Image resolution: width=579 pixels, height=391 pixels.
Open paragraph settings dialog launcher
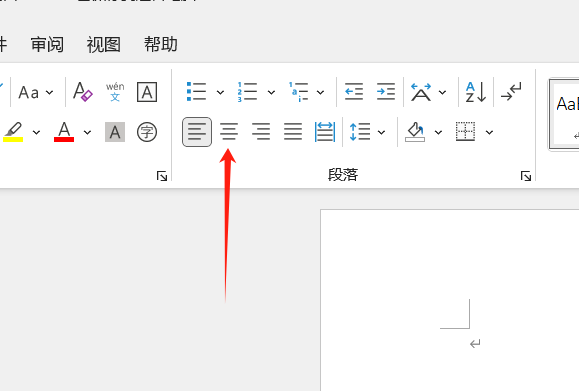(x=526, y=176)
